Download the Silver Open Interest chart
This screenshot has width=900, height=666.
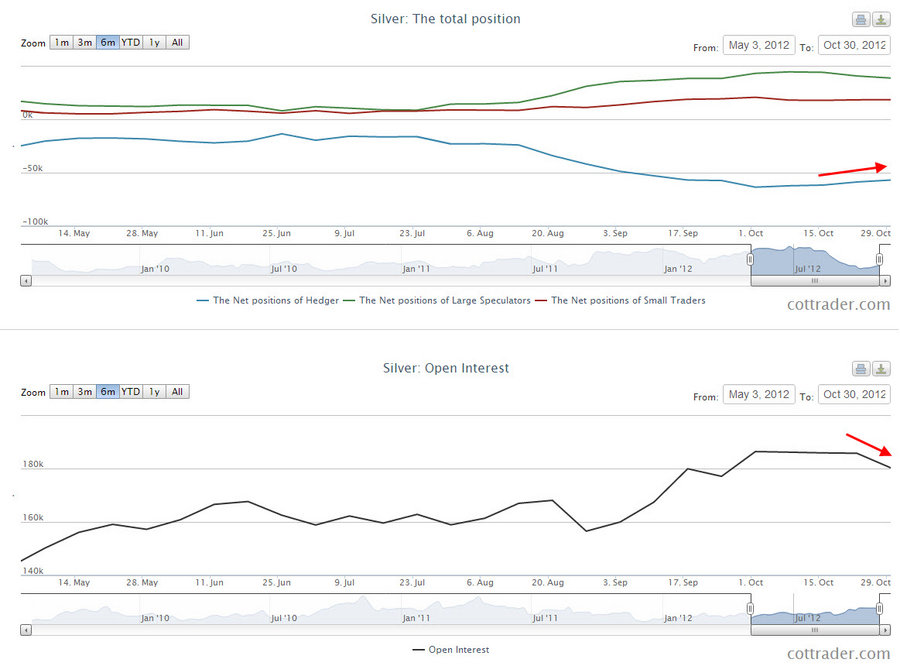tap(881, 369)
